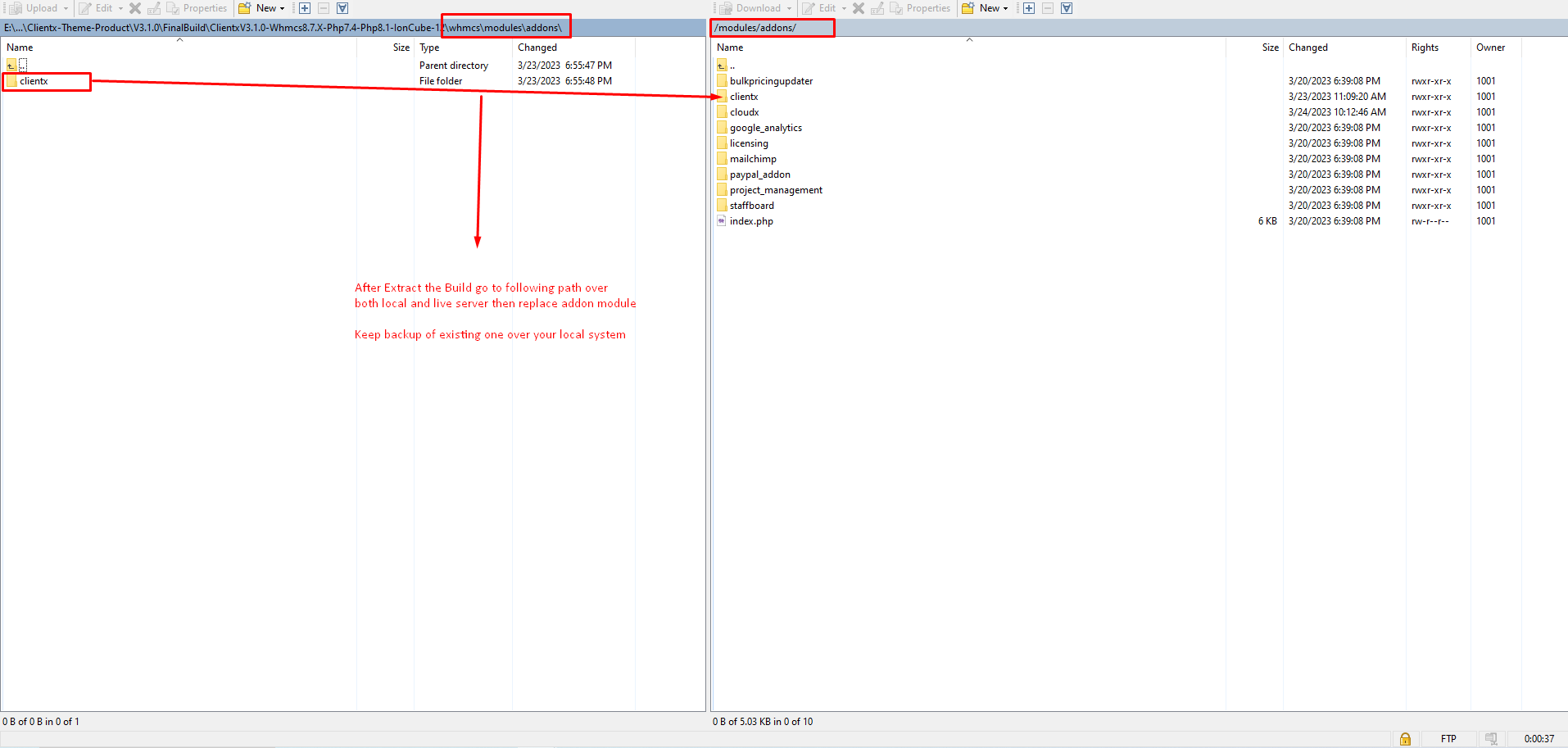Image resolution: width=1568 pixels, height=748 pixels.
Task: Sort remote files by Changed column
Action: tap(1307, 48)
